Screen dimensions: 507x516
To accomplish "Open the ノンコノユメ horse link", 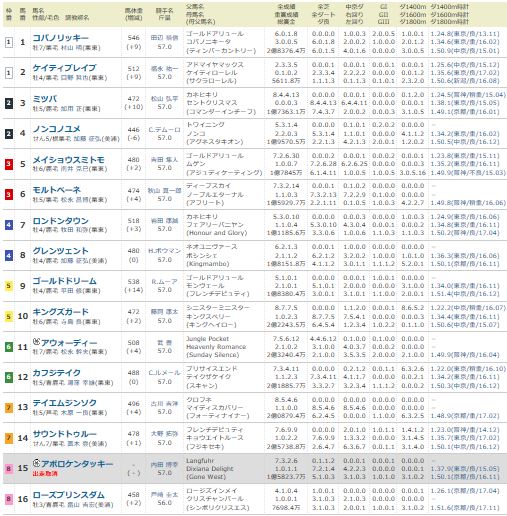I will pos(56,129).
